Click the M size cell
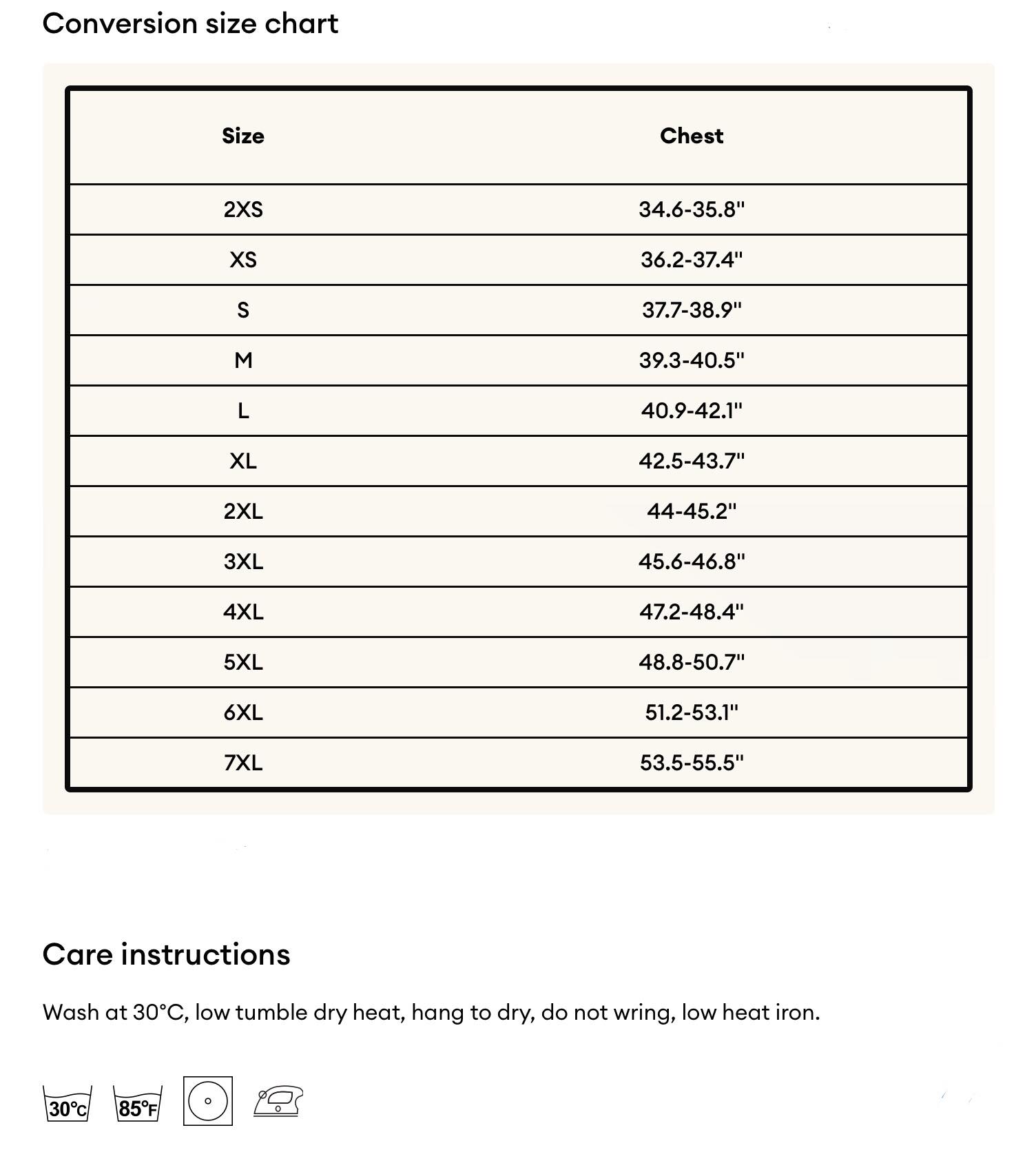Screen dimensions: 1036x1161 coord(243,360)
